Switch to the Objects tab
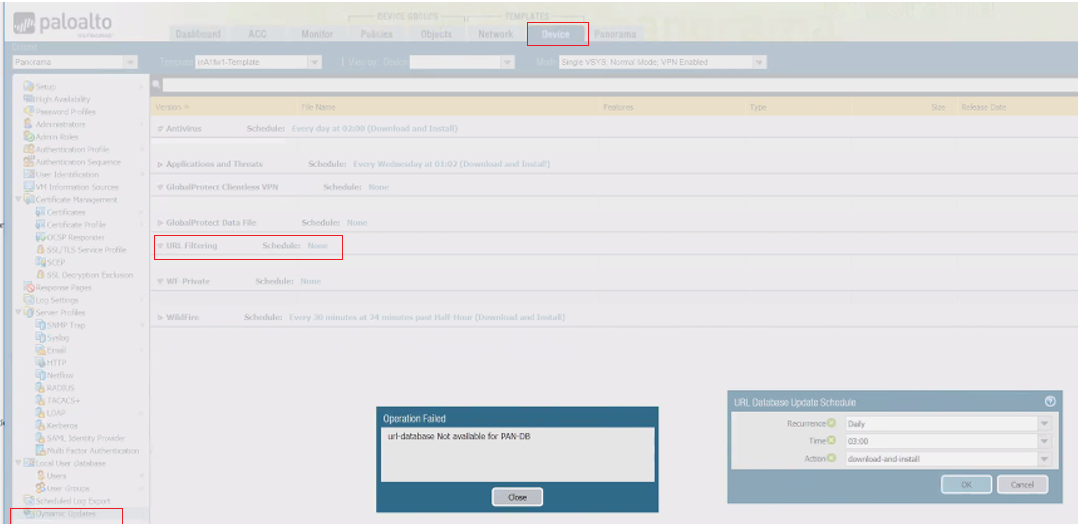The image size is (1078, 524). point(436,34)
